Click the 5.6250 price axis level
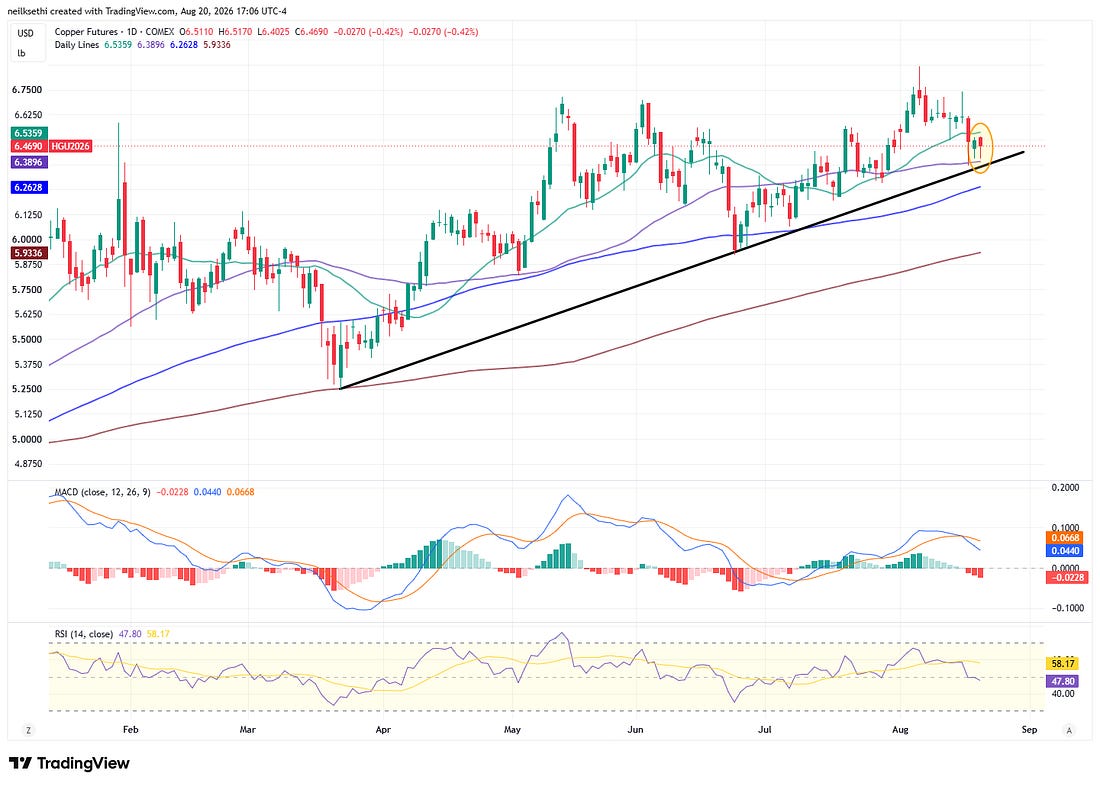The height and width of the screenshot is (786, 1100). [27, 314]
